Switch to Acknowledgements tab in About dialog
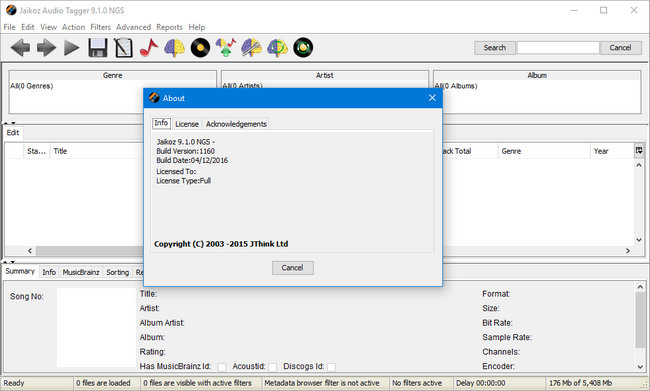The image size is (650, 391). pyautogui.click(x=236, y=124)
